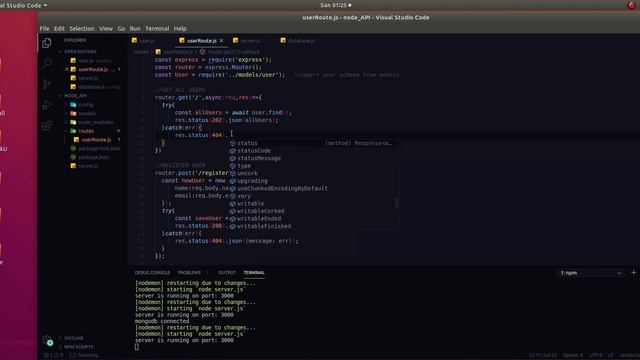Click the LF line ending status bar entry
Image resolution: width=640 pixels, height=360 pixels.
[611, 356]
